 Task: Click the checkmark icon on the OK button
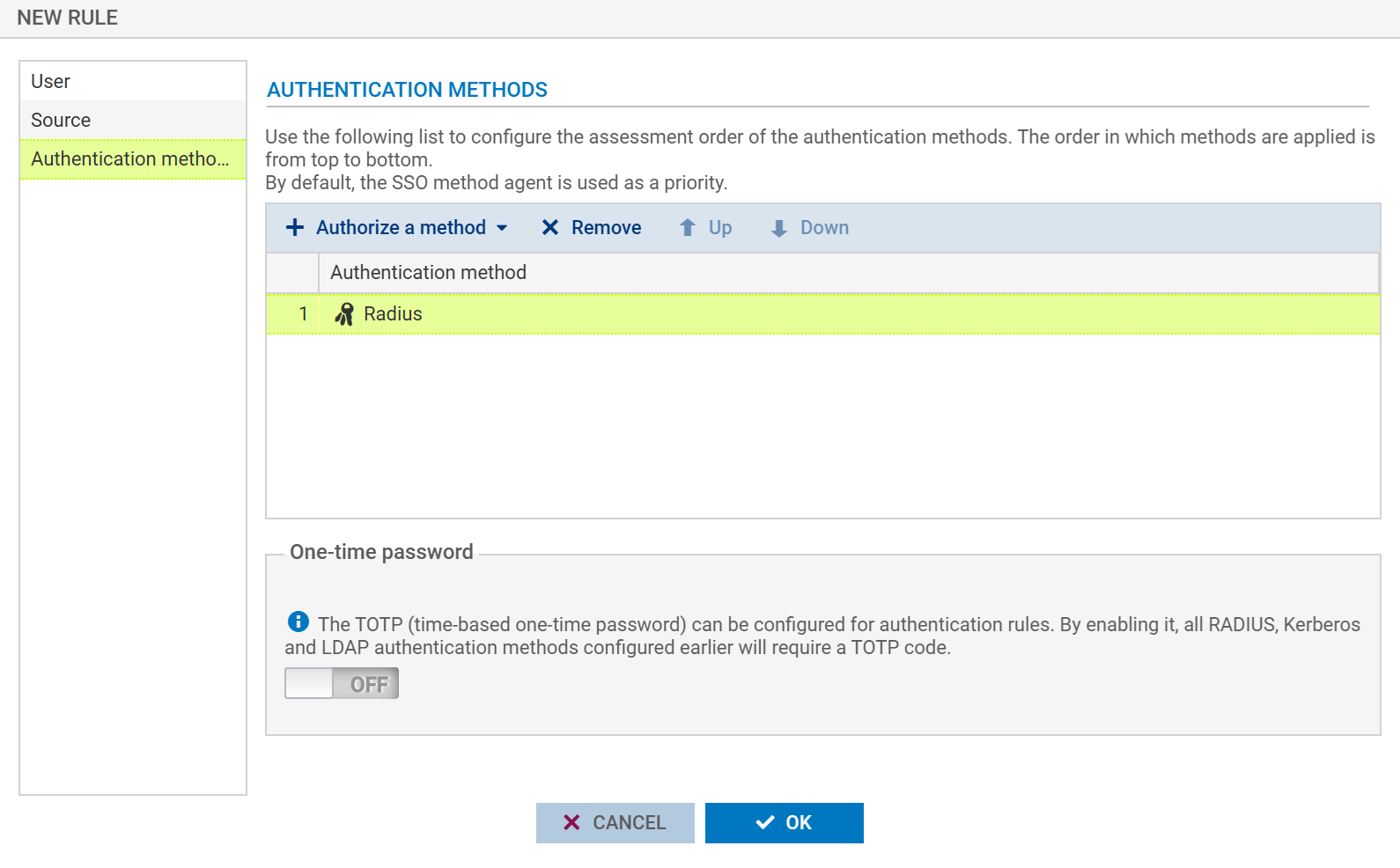click(x=765, y=822)
